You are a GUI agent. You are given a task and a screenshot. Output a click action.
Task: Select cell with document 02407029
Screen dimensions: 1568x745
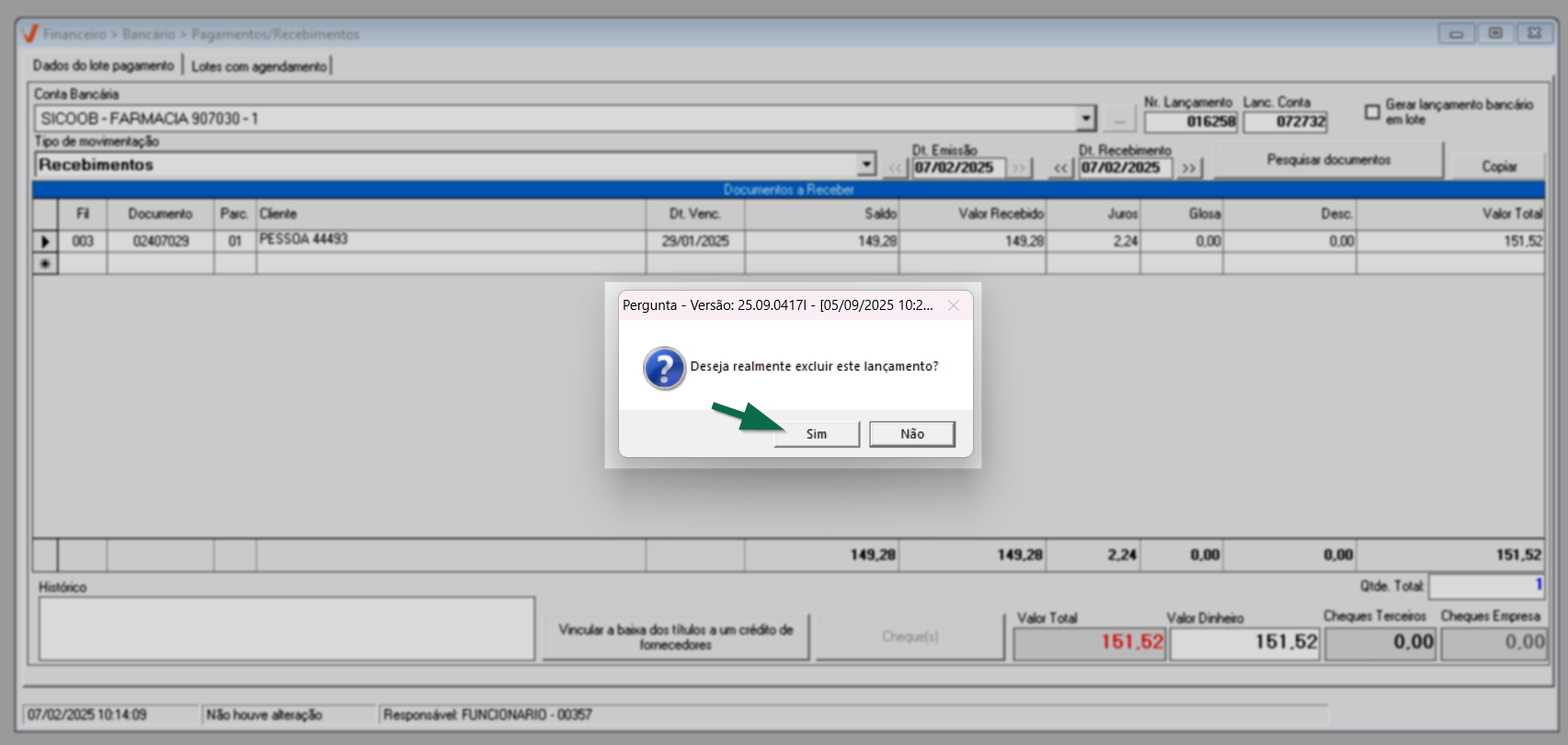160,241
